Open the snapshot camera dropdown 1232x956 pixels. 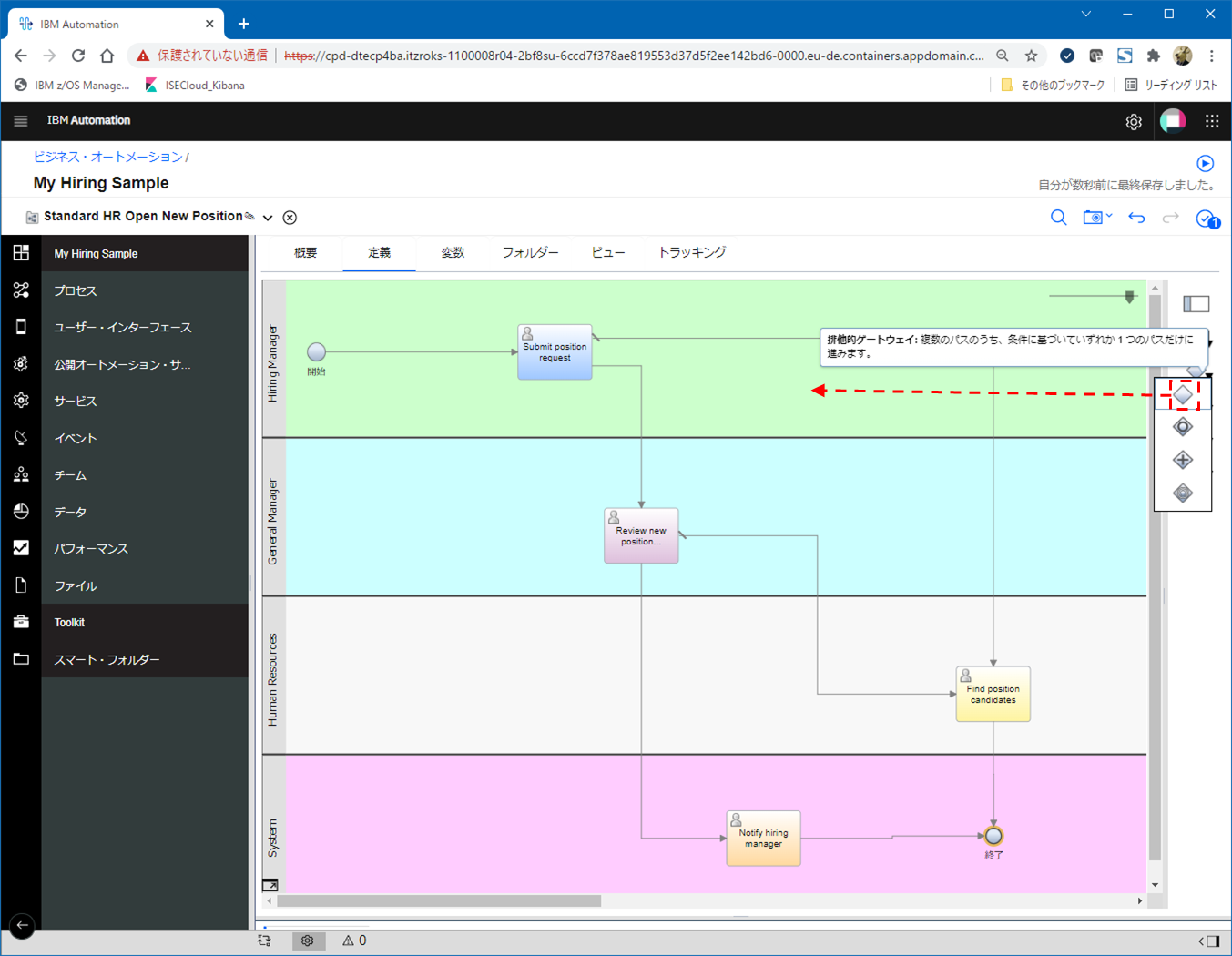1097,218
